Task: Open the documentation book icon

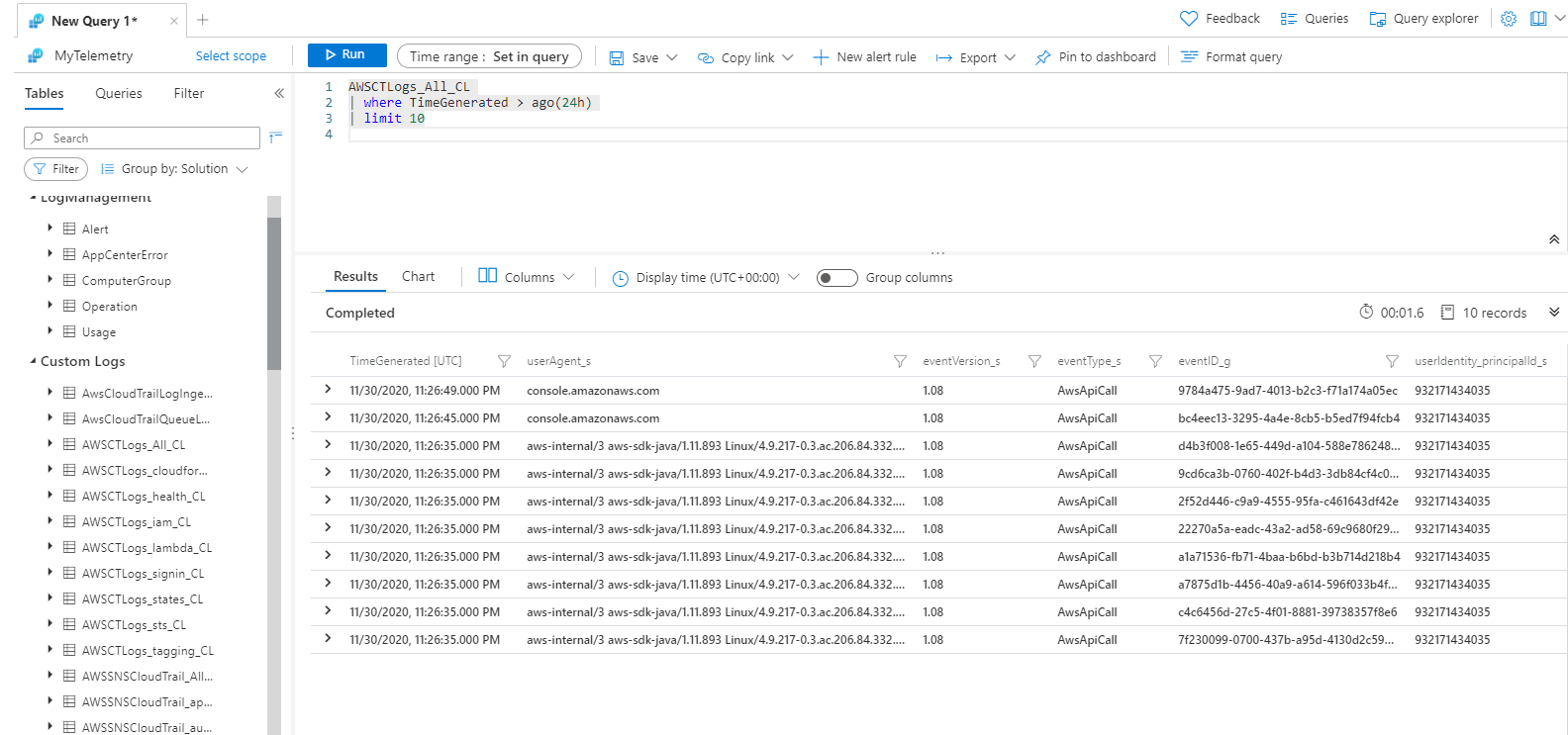Action: click(1538, 19)
